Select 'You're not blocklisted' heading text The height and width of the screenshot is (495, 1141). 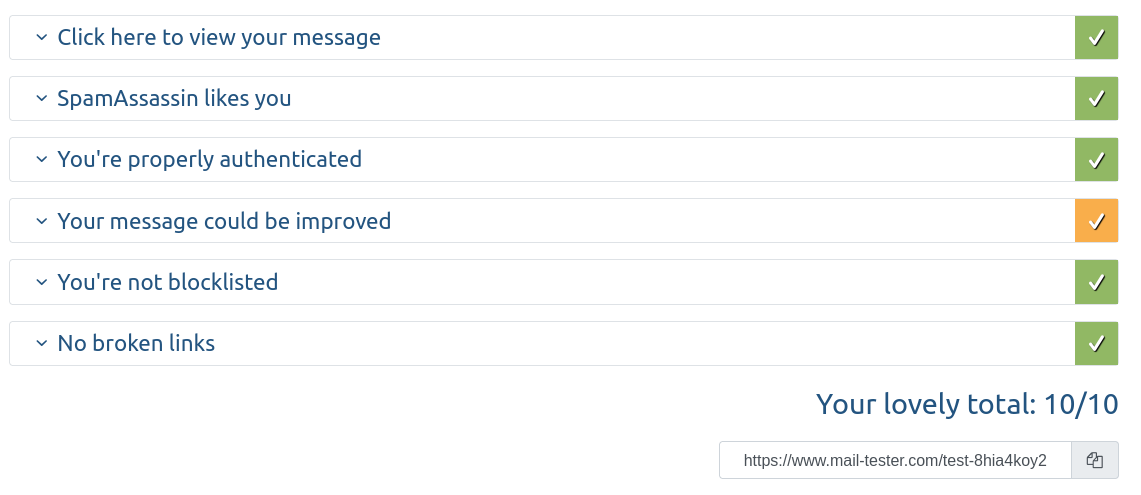(167, 282)
